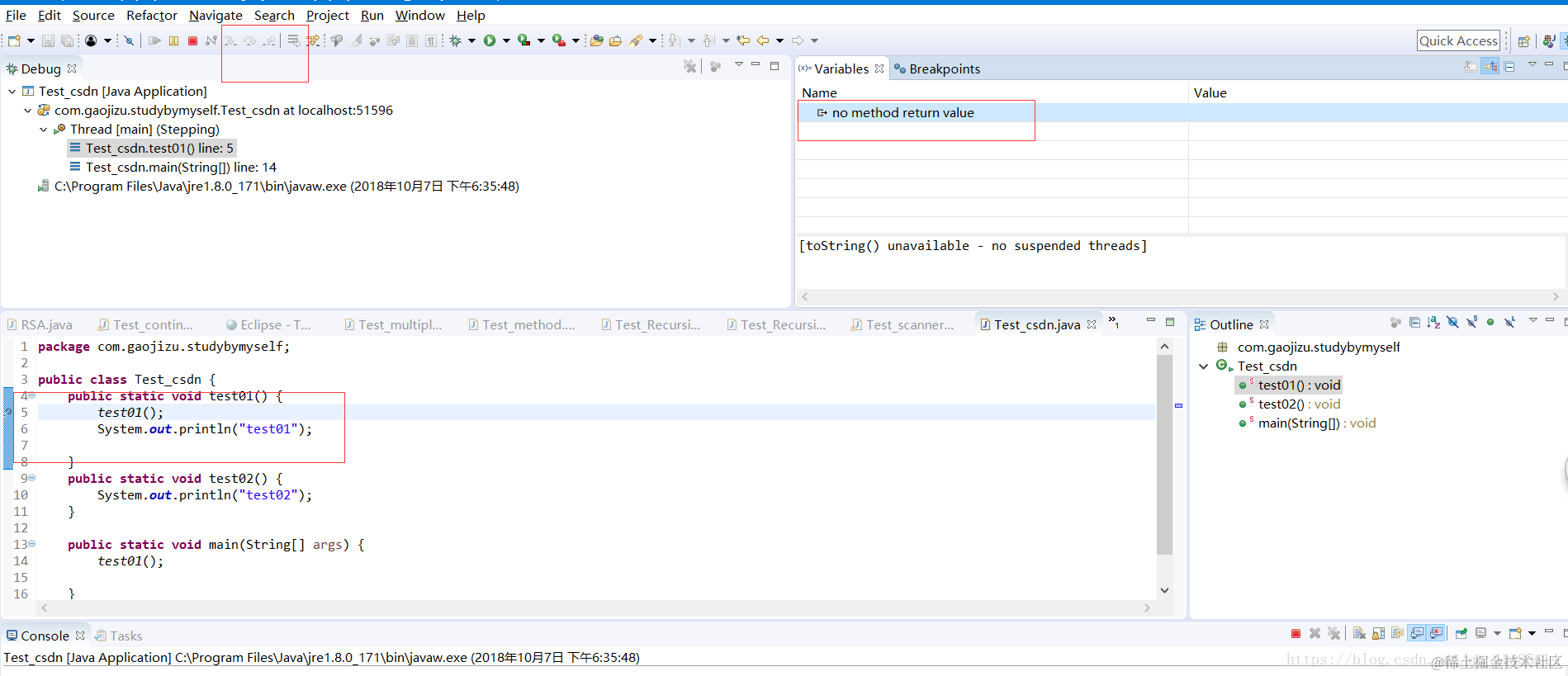Collapse the Thread [main] node
Screen dimensions: 1568x676
click(x=43, y=130)
